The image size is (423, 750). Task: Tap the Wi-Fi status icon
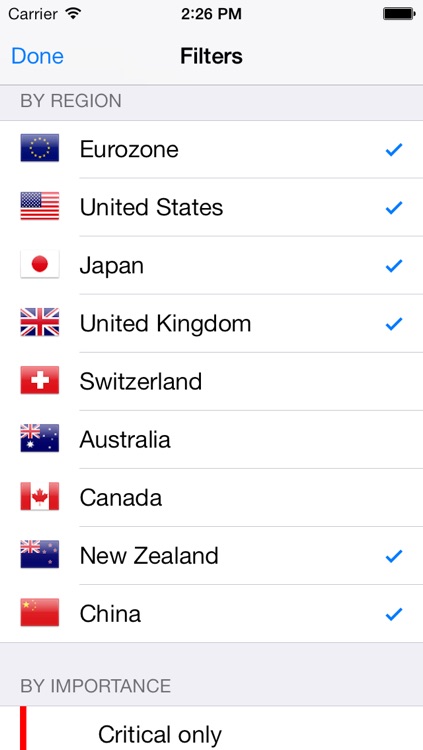point(73,13)
